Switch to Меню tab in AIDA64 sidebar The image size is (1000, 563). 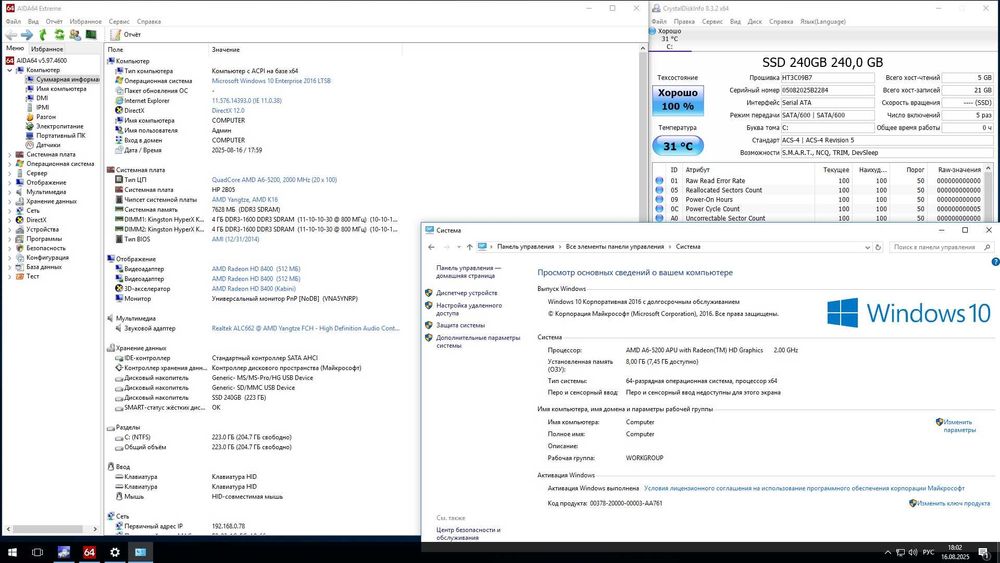pyautogui.click(x=15, y=48)
